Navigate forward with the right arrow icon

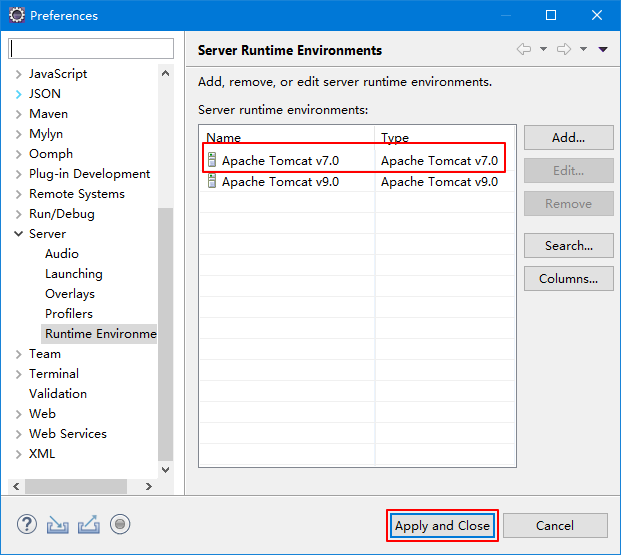click(564, 49)
